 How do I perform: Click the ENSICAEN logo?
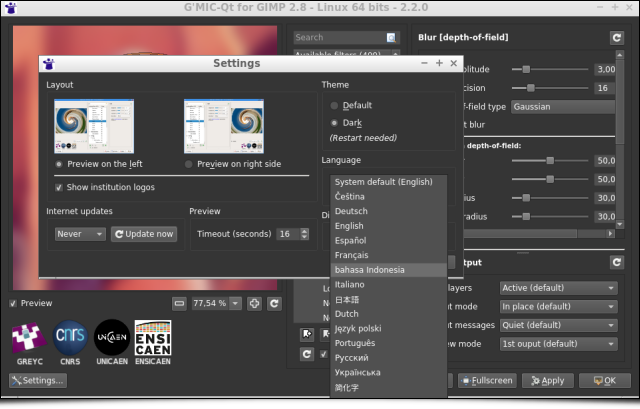pos(153,343)
